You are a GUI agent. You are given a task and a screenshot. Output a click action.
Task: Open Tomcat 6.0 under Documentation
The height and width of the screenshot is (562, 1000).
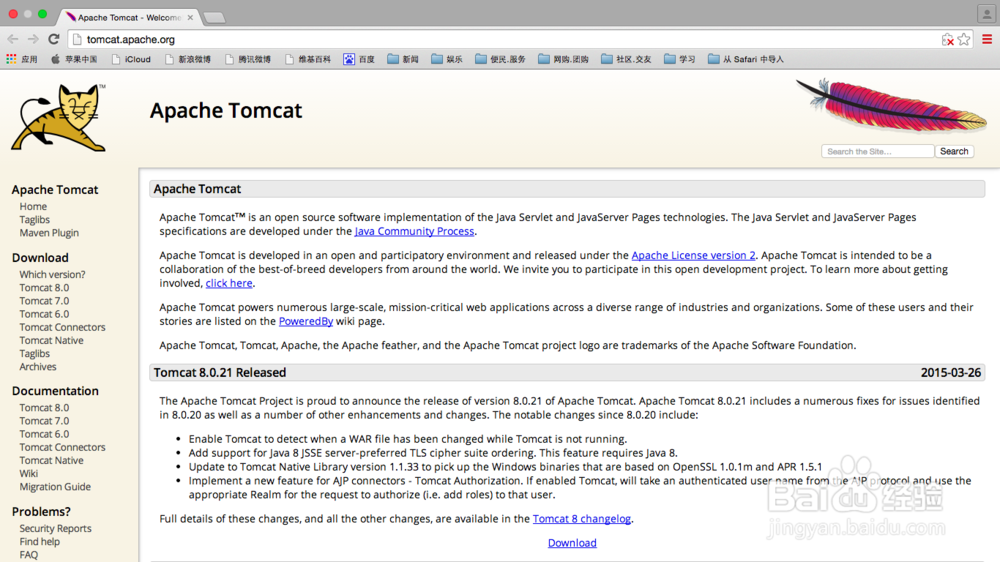click(x=44, y=434)
